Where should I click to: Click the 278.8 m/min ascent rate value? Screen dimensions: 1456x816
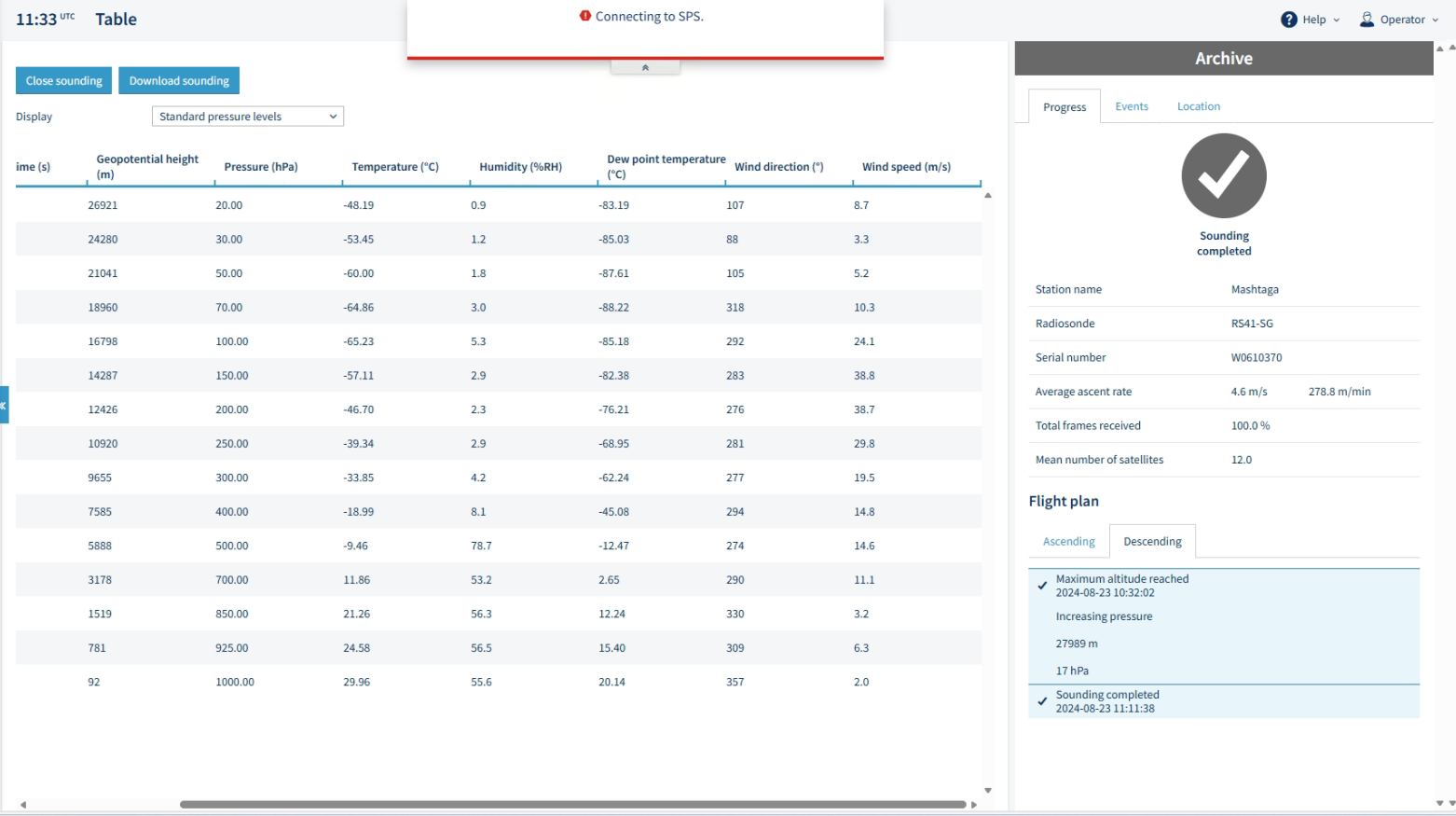(1339, 392)
